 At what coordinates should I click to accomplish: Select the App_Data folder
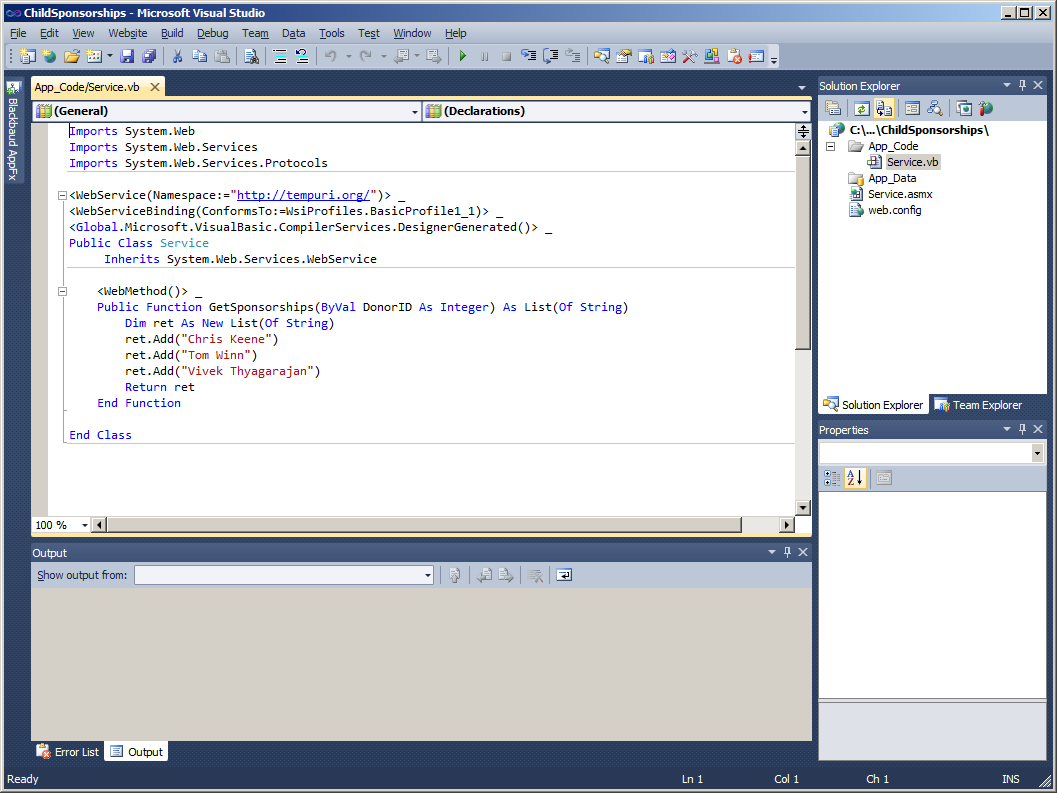(892, 178)
